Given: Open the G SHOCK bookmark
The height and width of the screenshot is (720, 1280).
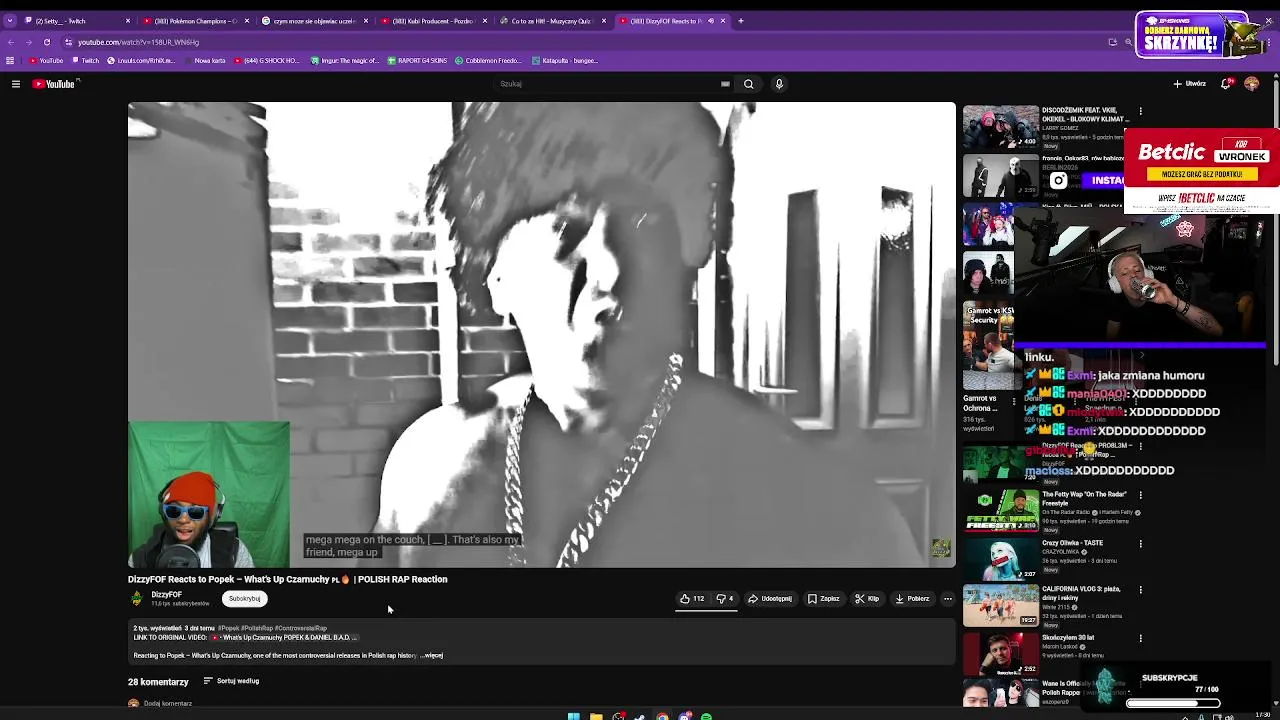Looking at the screenshot, I should (x=267, y=61).
